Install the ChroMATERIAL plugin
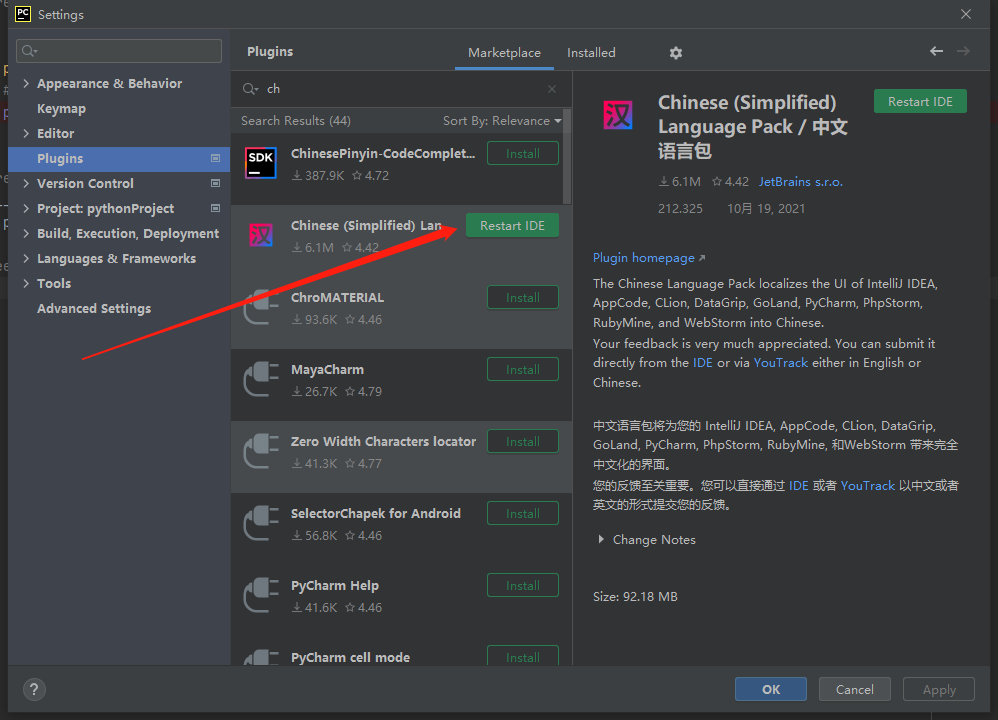The height and width of the screenshot is (720, 998). (523, 297)
